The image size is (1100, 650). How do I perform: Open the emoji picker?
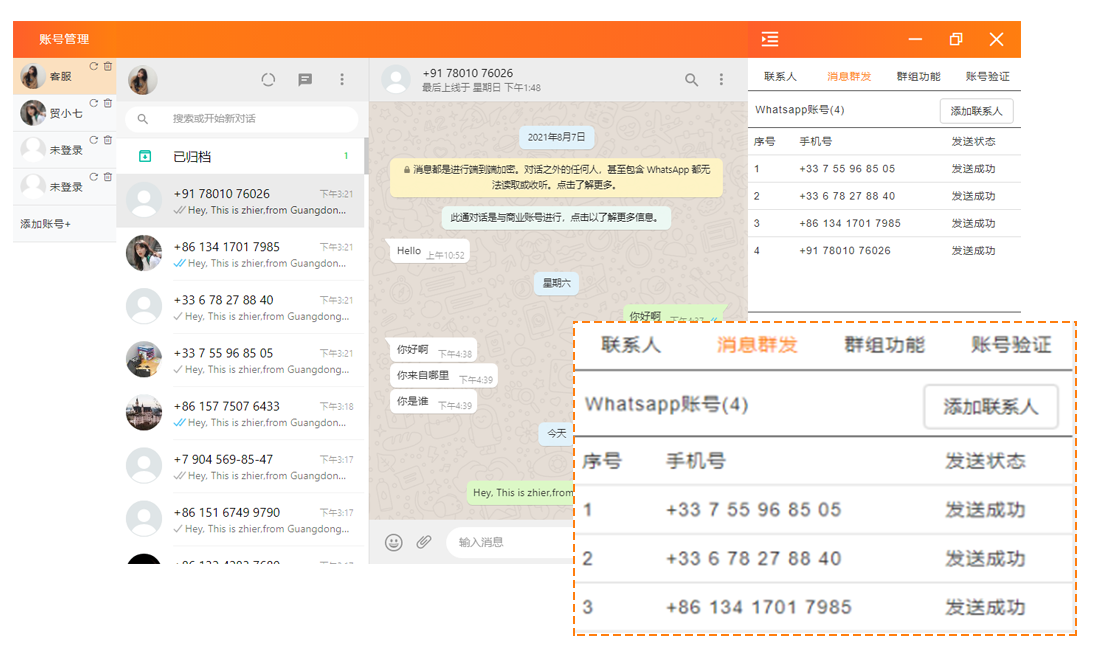[x=394, y=542]
